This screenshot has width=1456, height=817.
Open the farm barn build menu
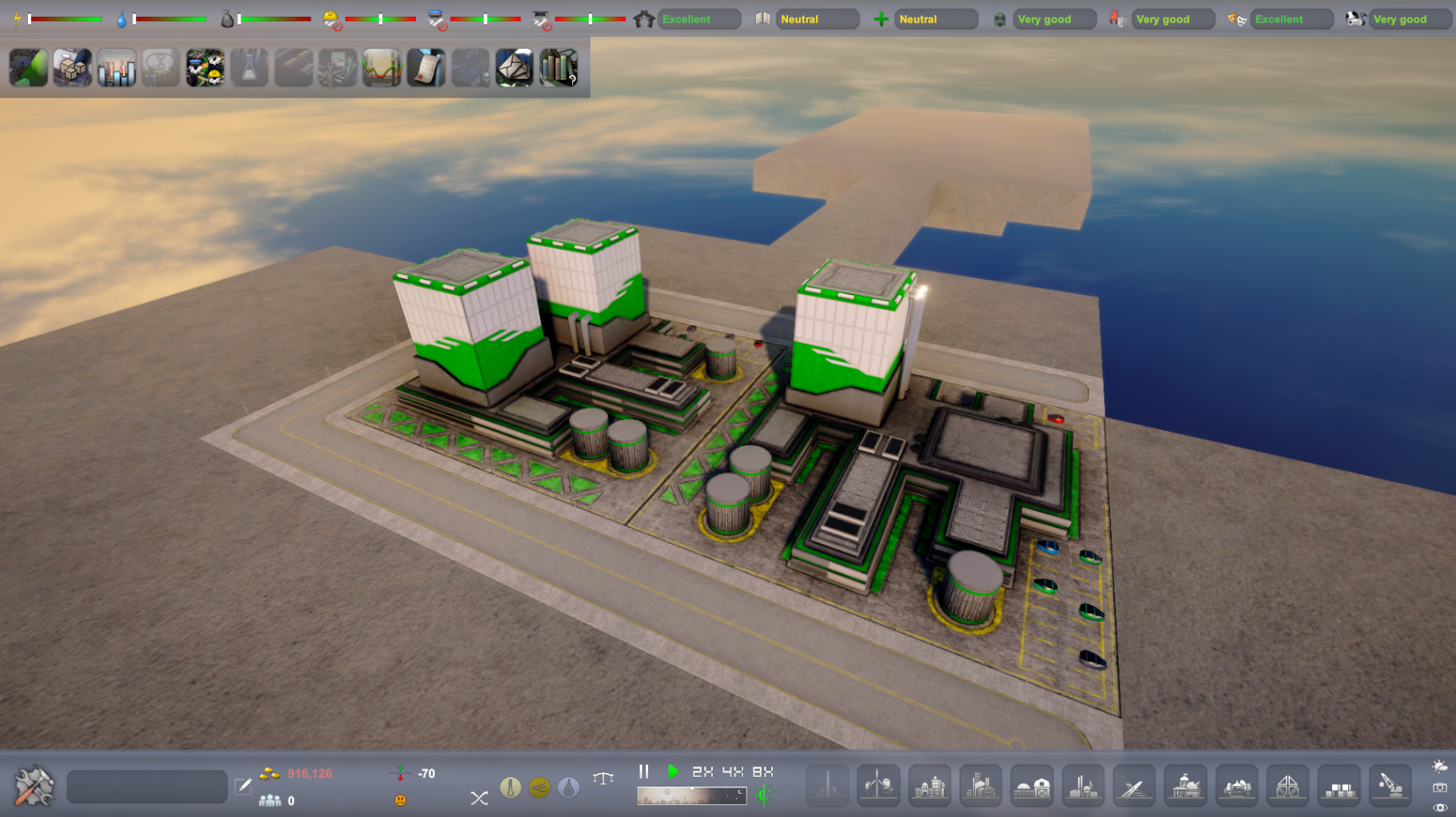click(1032, 786)
